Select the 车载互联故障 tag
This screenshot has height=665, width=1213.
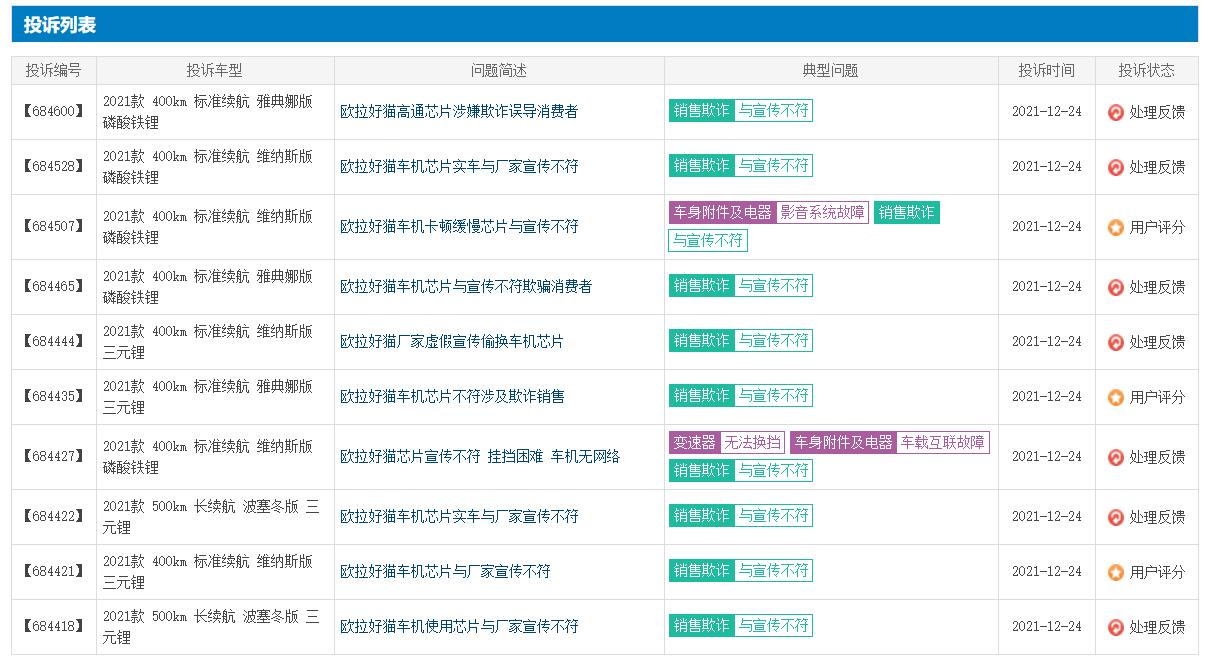942,443
